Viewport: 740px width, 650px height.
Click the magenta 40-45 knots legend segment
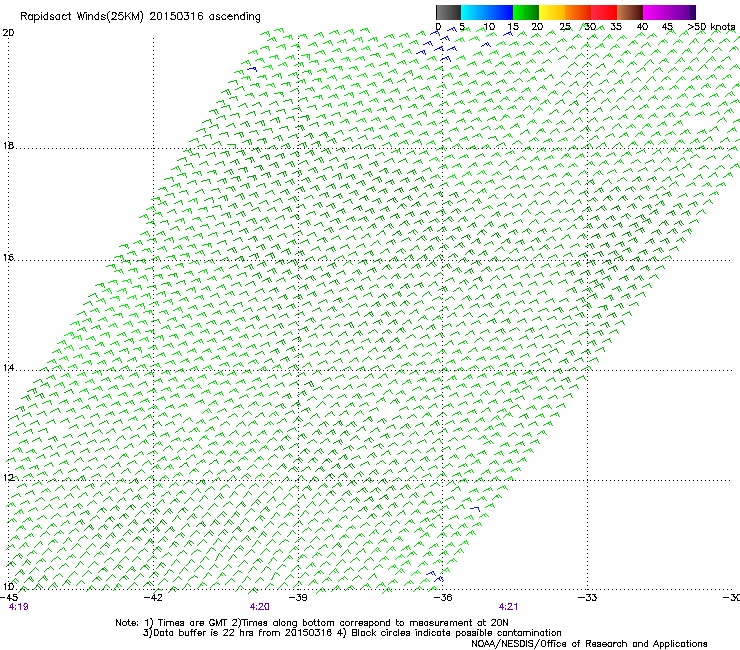pyautogui.click(x=656, y=12)
